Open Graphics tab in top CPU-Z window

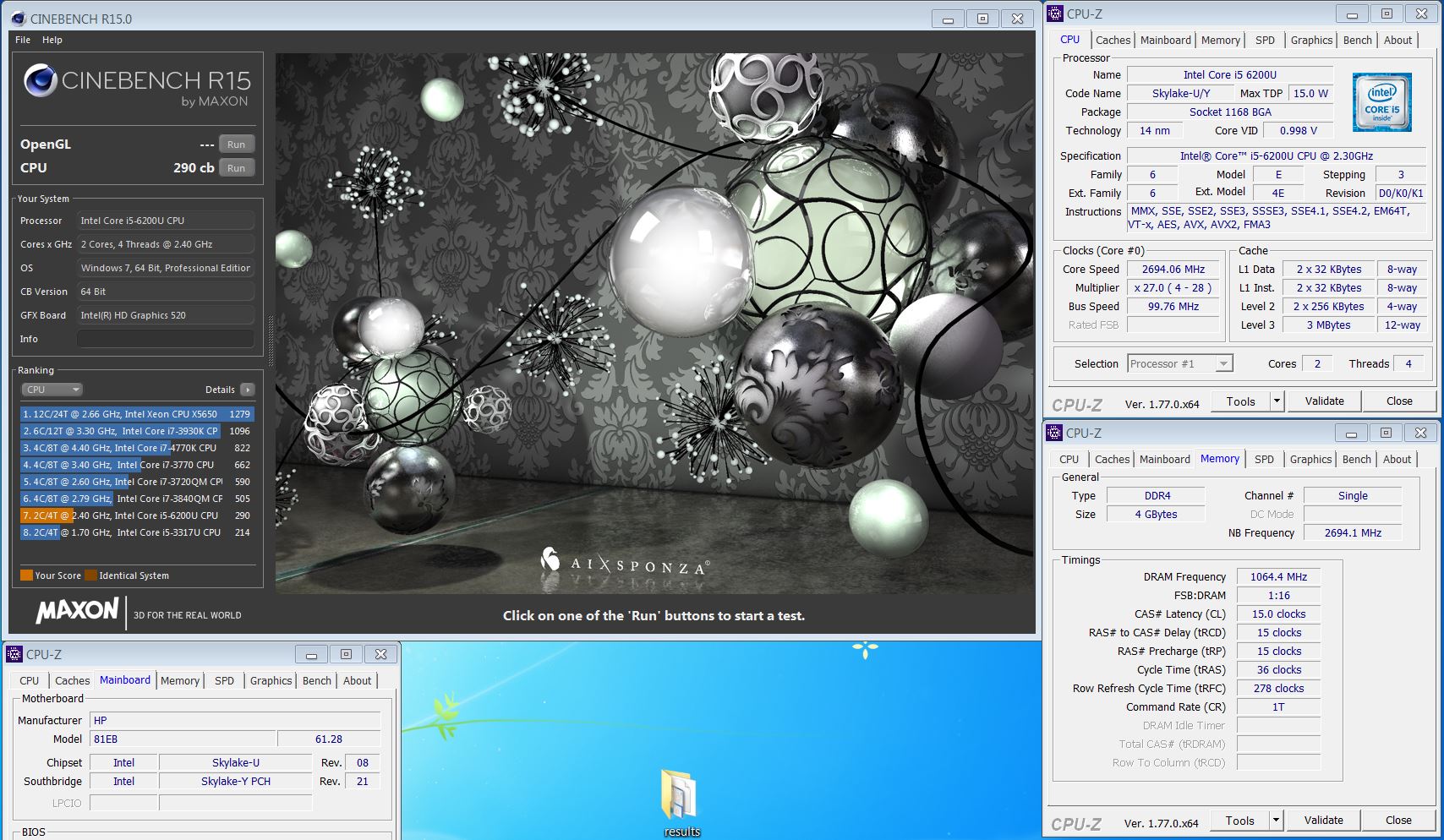tap(1311, 40)
